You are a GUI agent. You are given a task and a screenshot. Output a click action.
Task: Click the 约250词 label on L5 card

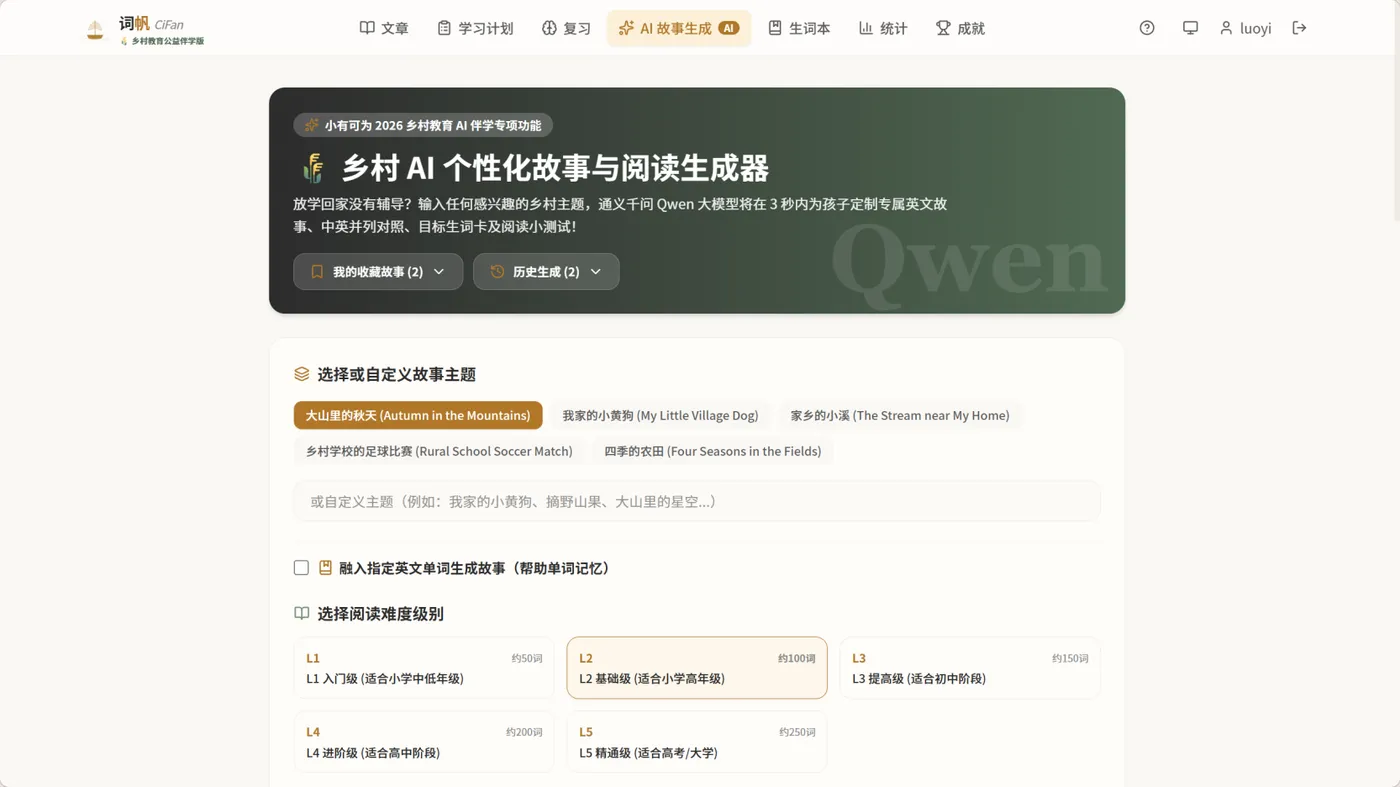click(797, 732)
